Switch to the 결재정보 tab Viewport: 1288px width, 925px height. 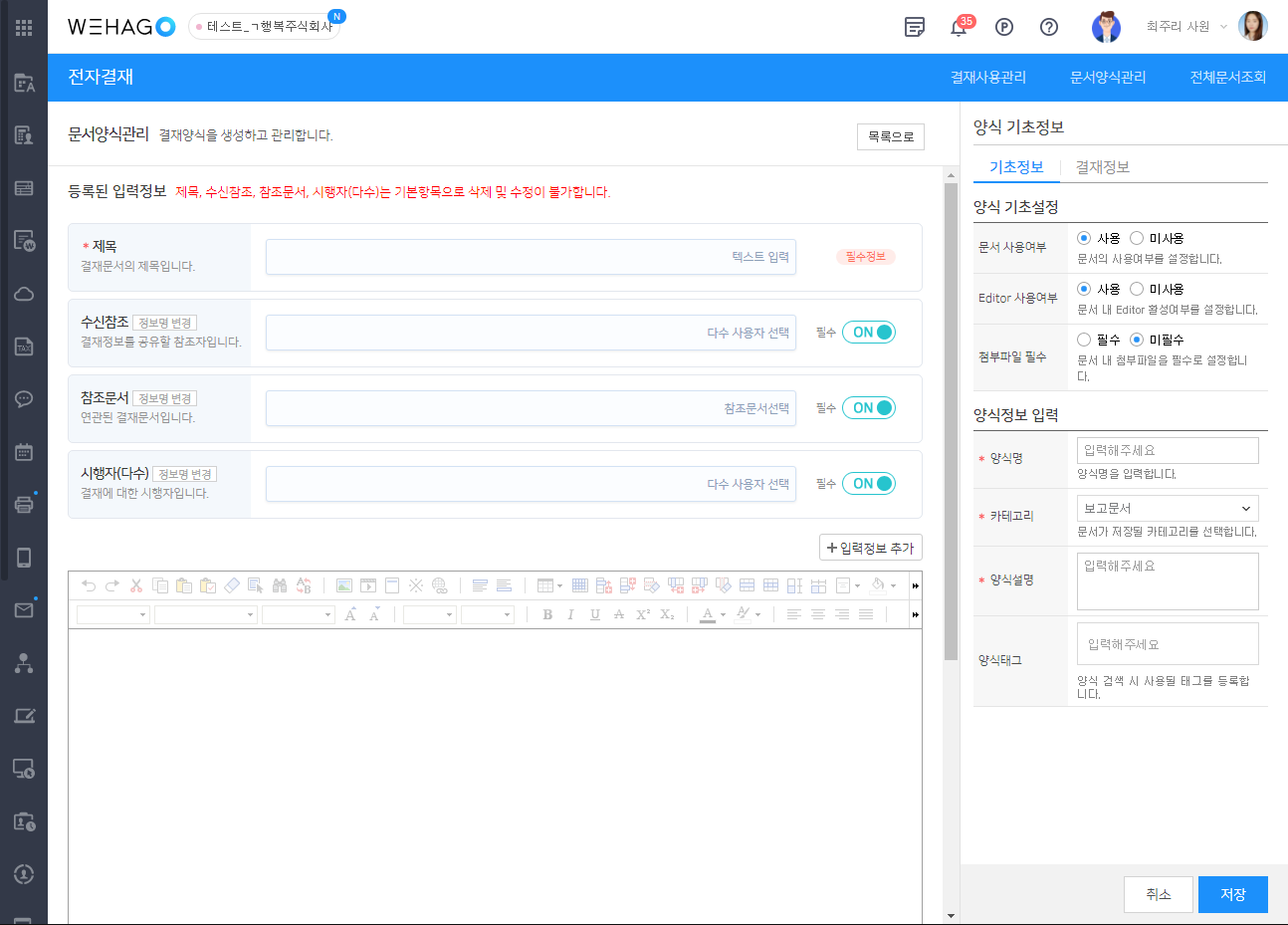1102,167
